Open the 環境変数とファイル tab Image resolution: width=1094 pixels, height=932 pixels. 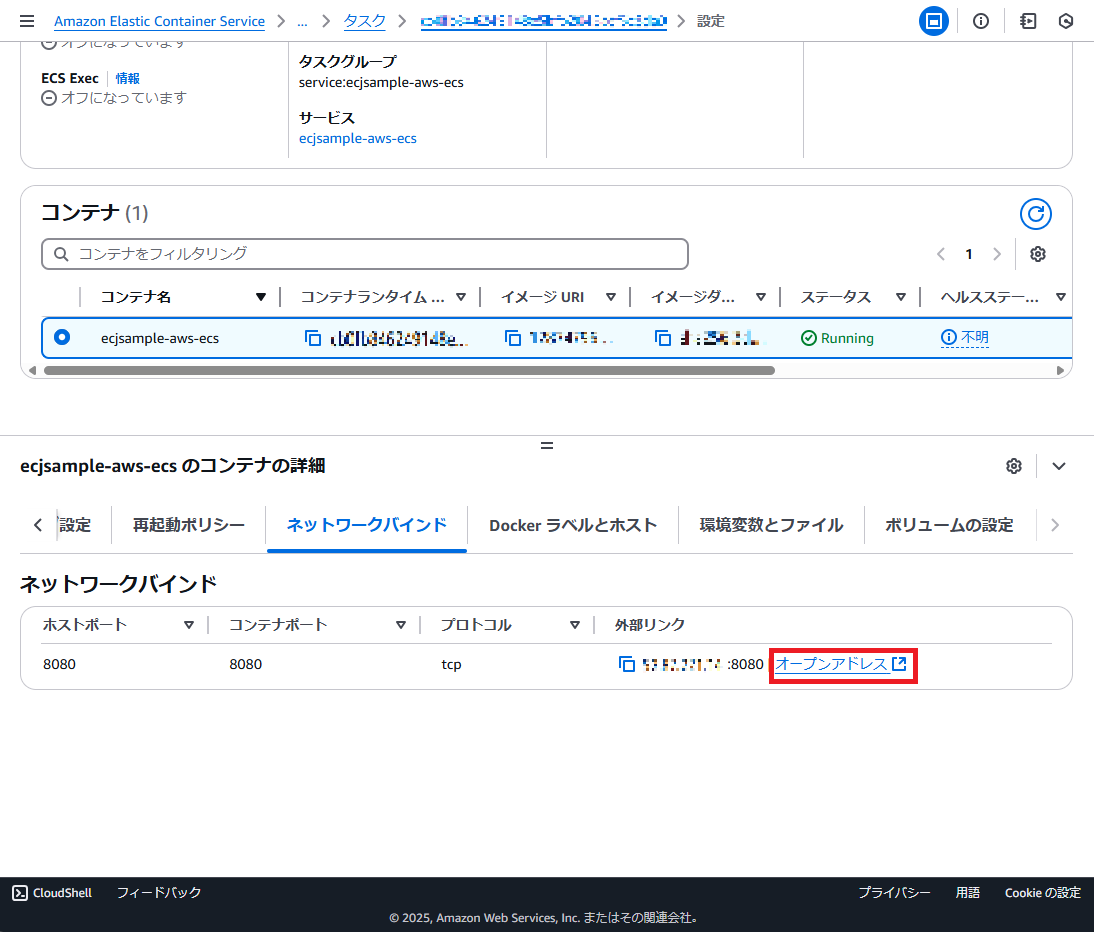pyautogui.click(x=771, y=525)
